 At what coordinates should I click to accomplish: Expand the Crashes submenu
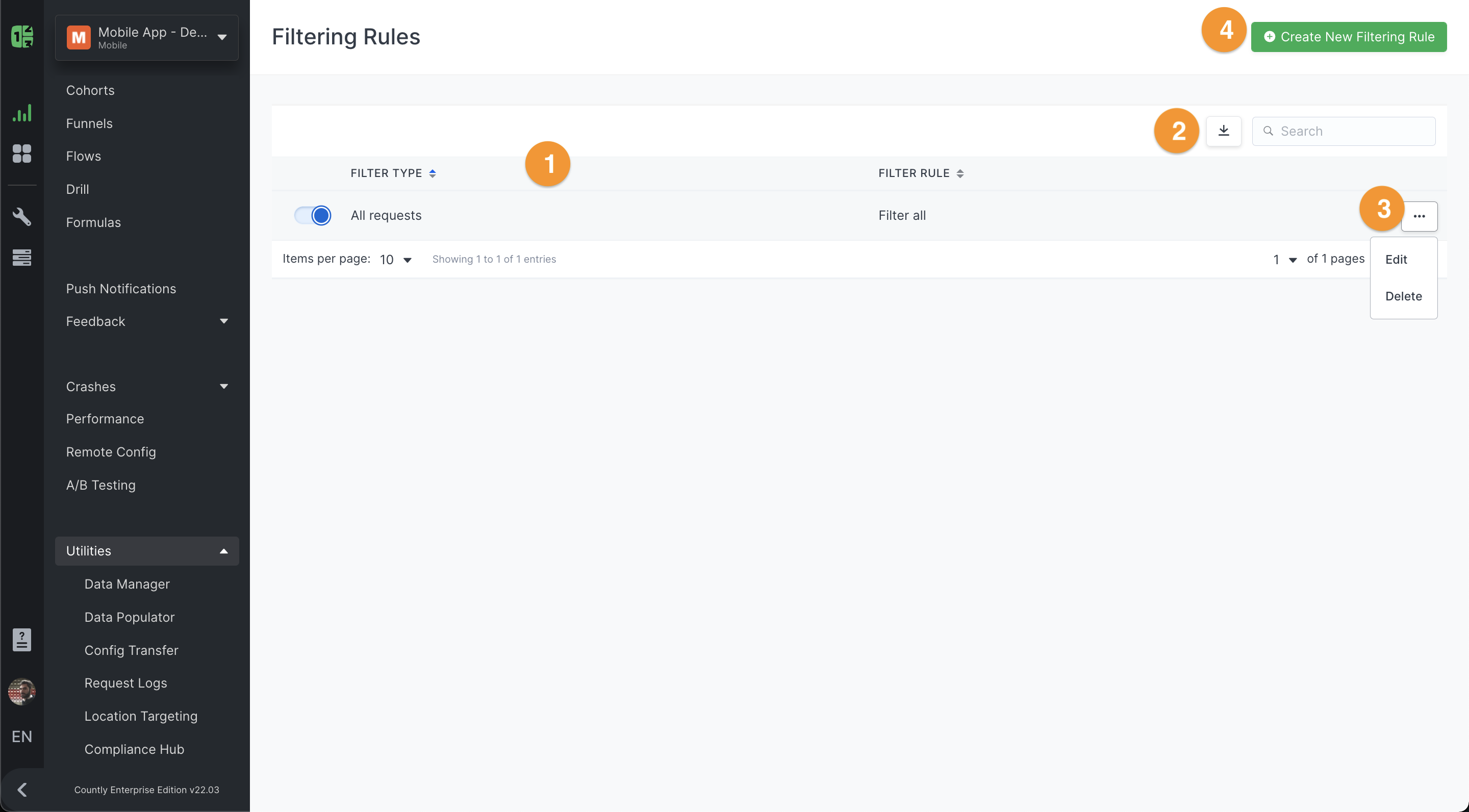click(x=146, y=387)
